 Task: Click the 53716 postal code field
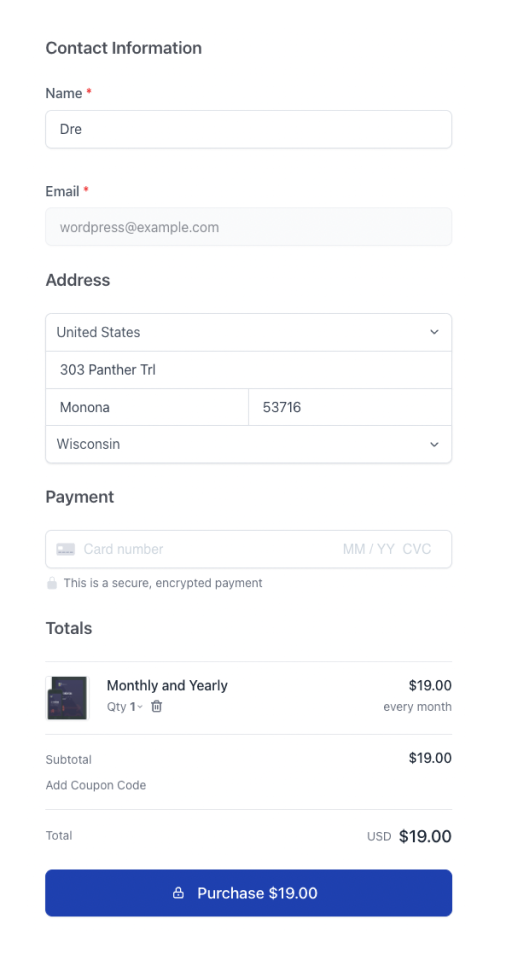coord(350,407)
